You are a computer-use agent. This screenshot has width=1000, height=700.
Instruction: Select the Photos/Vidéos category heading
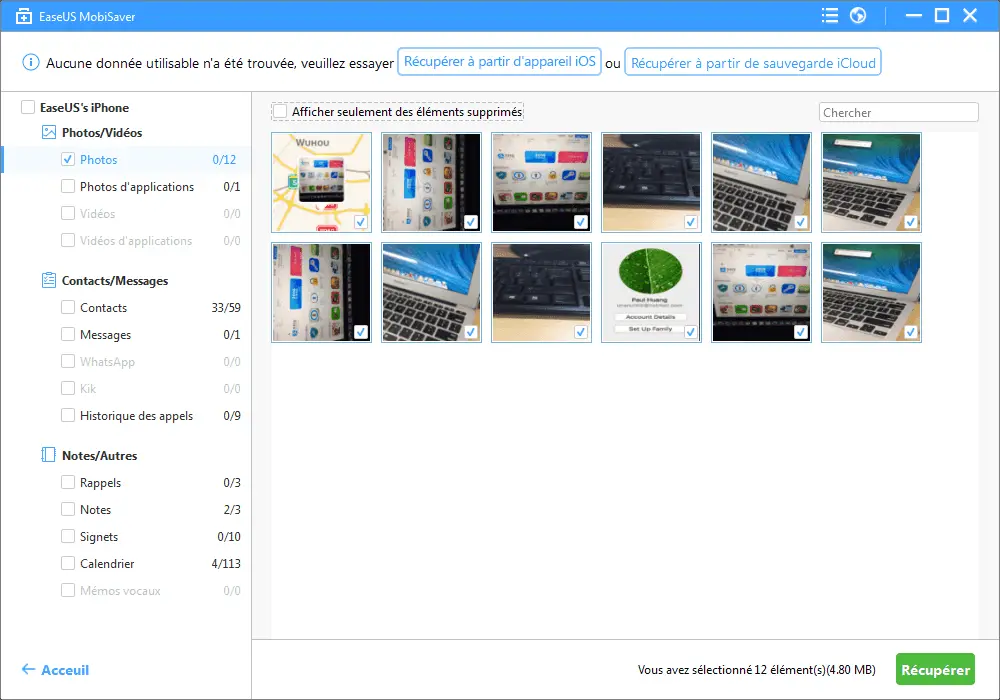[x=102, y=133]
